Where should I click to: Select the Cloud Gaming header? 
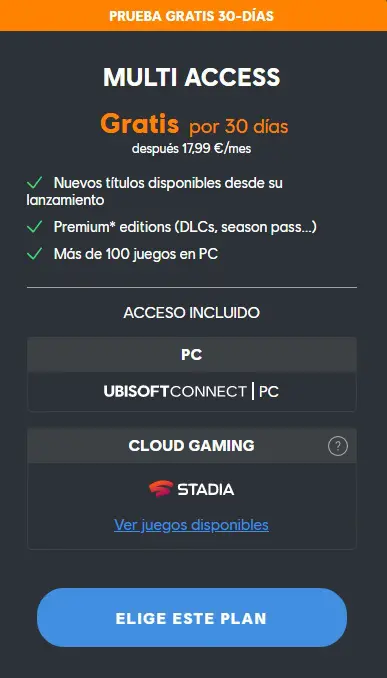pos(192,445)
